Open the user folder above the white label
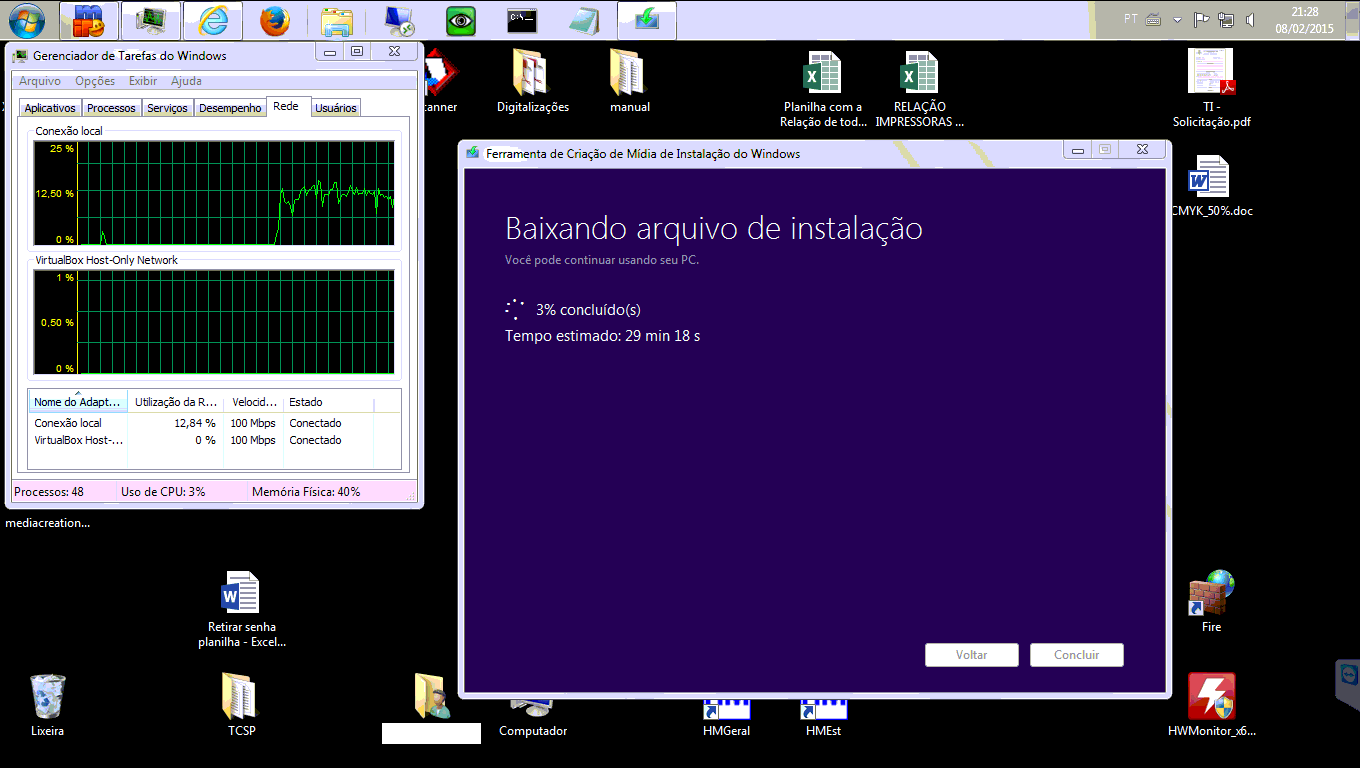The width and height of the screenshot is (1360, 768). [x=434, y=697]
